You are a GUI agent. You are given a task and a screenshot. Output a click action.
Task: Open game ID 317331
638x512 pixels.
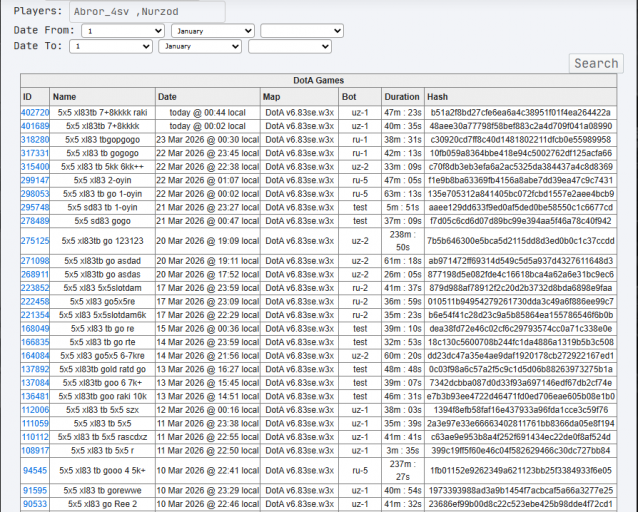[35, 153]
